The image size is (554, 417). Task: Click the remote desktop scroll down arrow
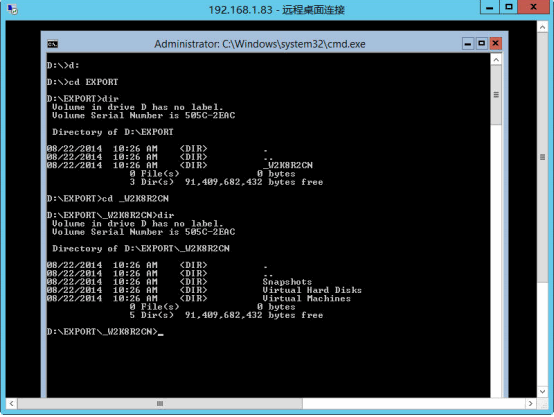(542, 391)
